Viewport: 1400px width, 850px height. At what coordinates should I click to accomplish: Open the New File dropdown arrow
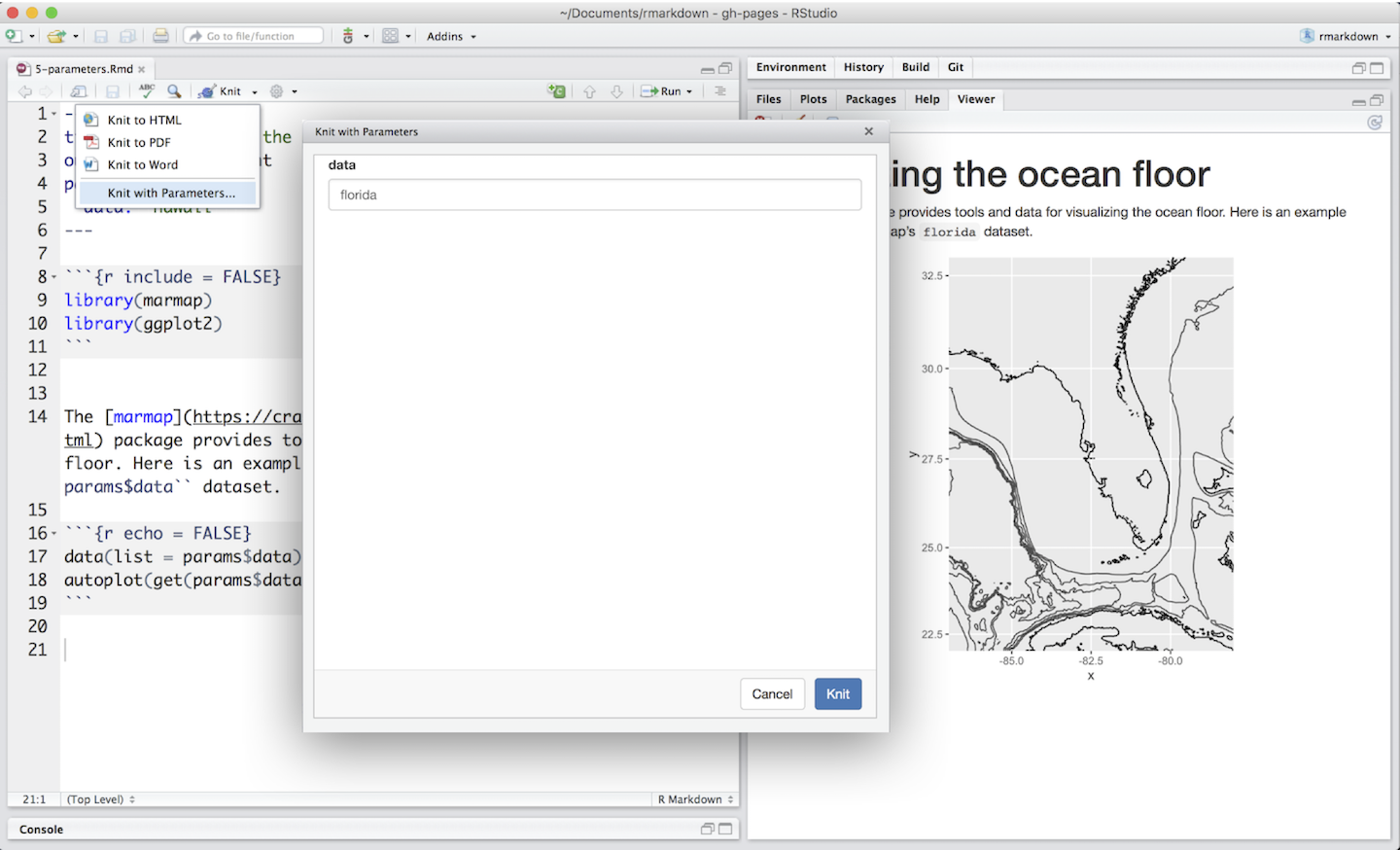(x=32, y=37)
